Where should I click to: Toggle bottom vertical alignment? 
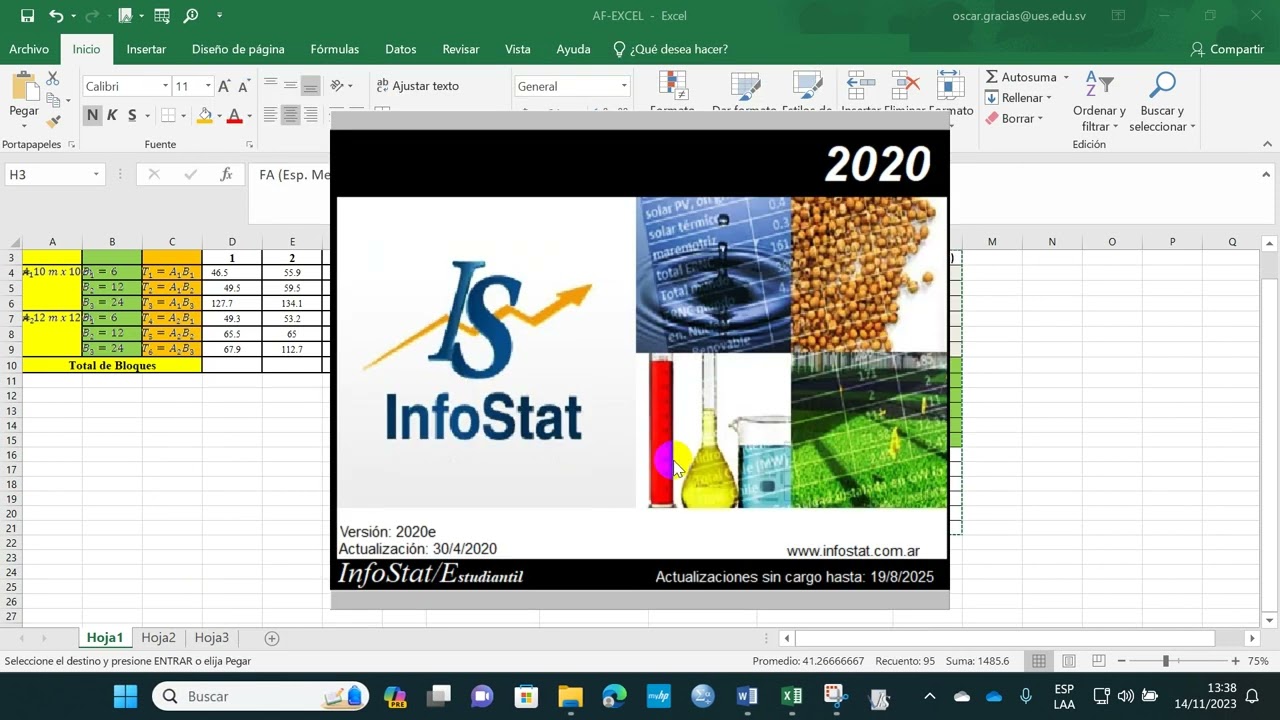point(310,86)
